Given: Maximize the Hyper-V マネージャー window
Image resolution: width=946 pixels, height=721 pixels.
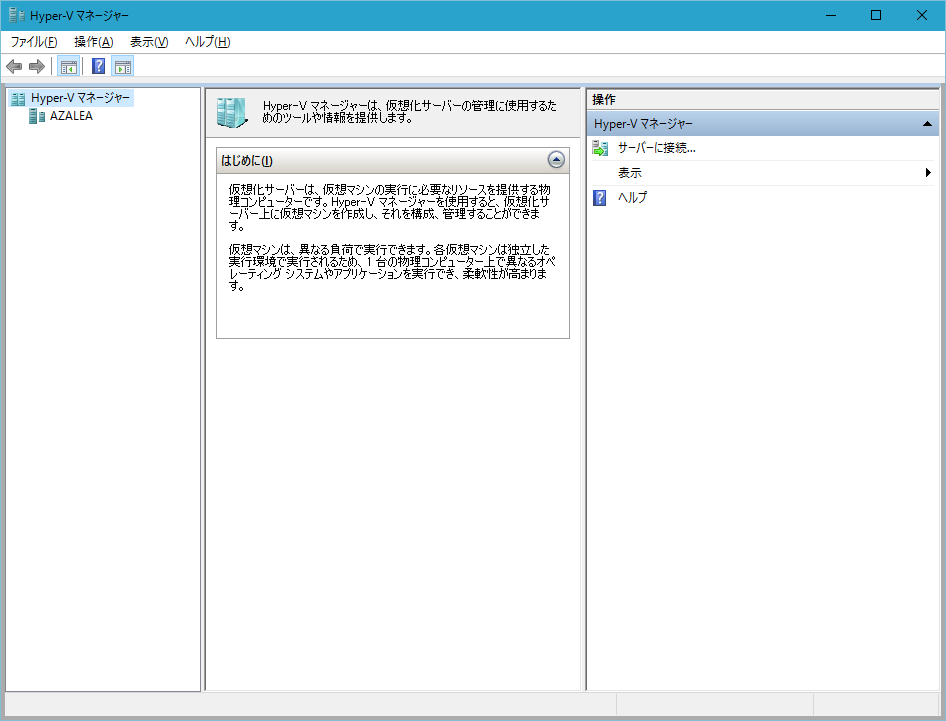Looking at the screenshot, I should 876,15.
